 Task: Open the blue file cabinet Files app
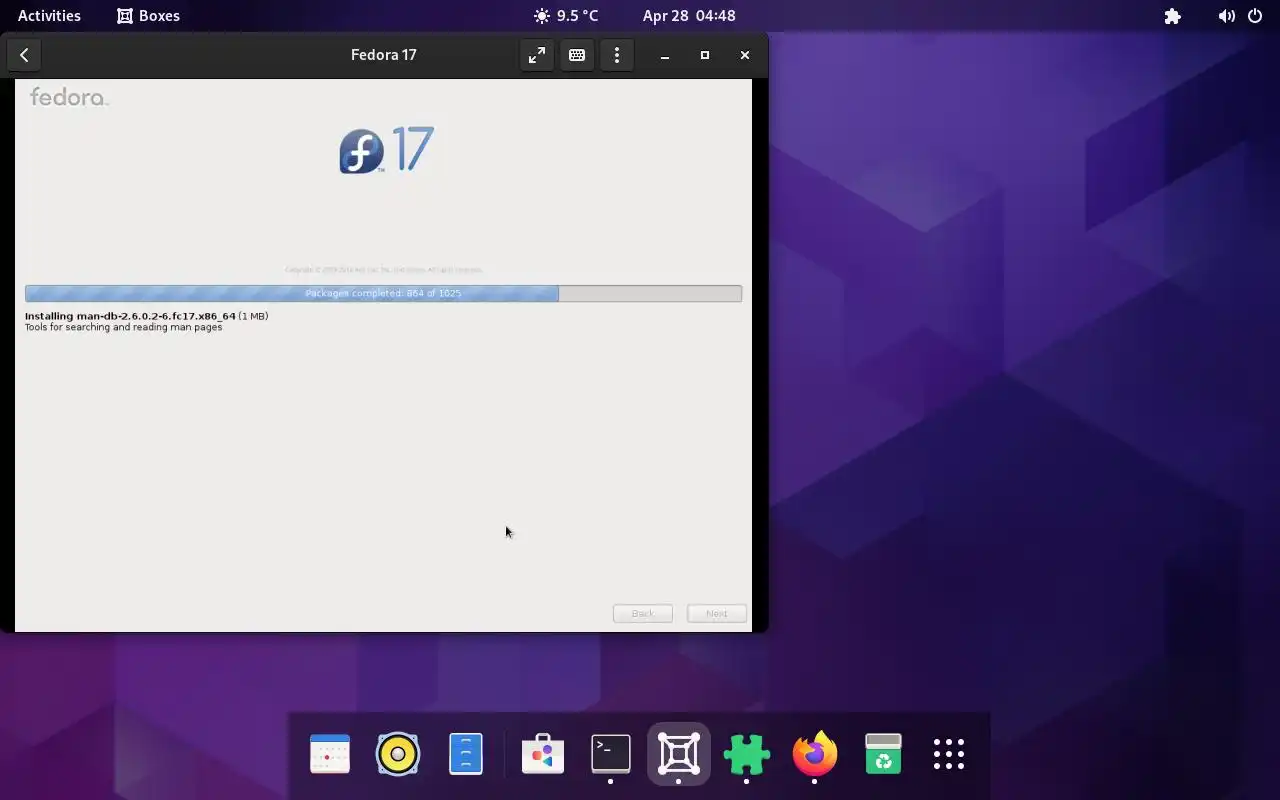click(x=466, y=754)
